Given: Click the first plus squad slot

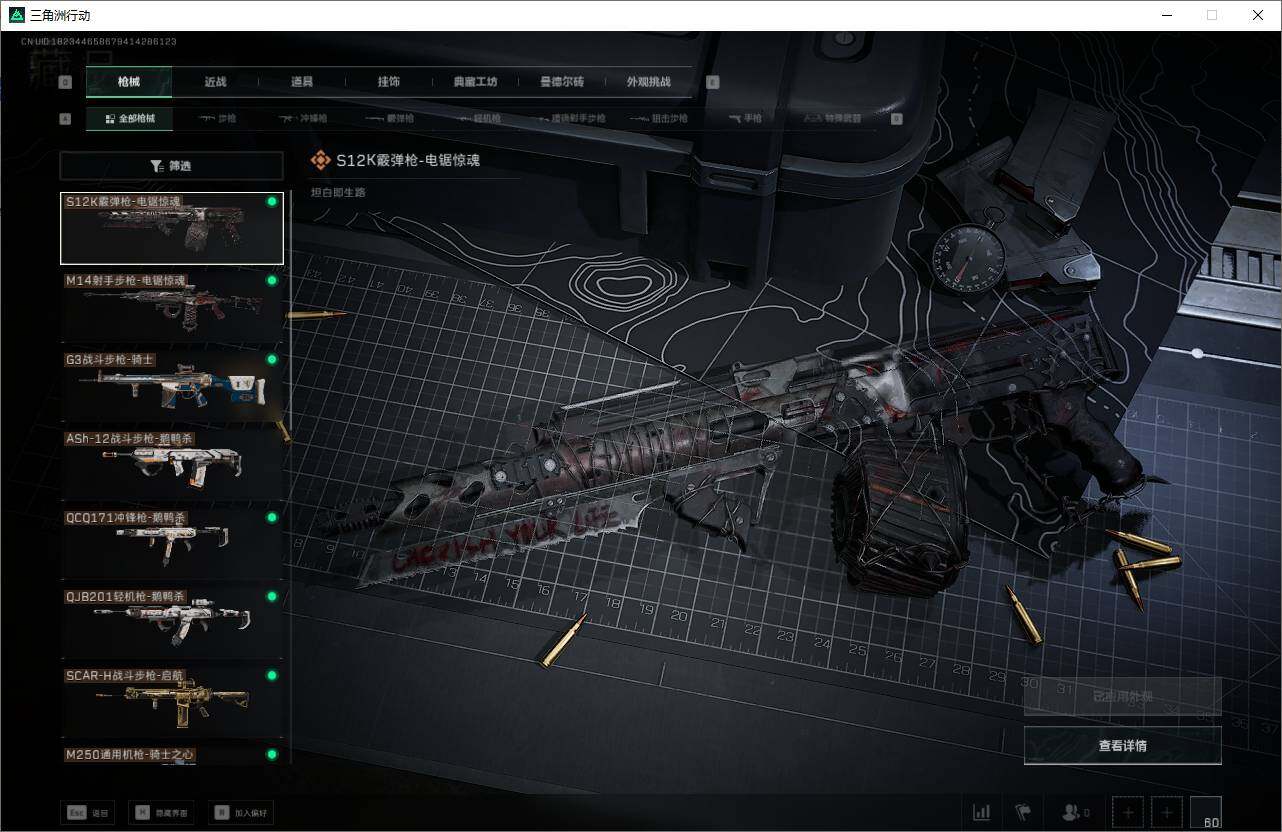Looking at the screenshot, I should (1128, 812).
